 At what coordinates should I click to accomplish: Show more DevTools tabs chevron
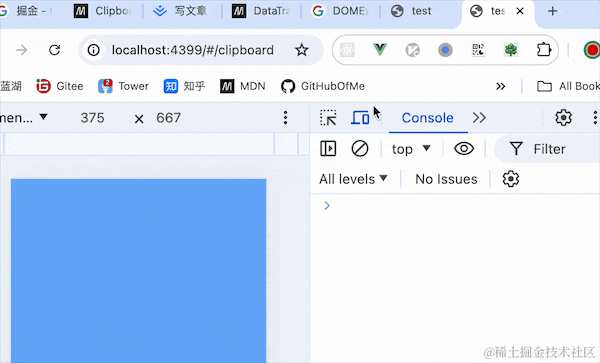[x=479, y=118]
